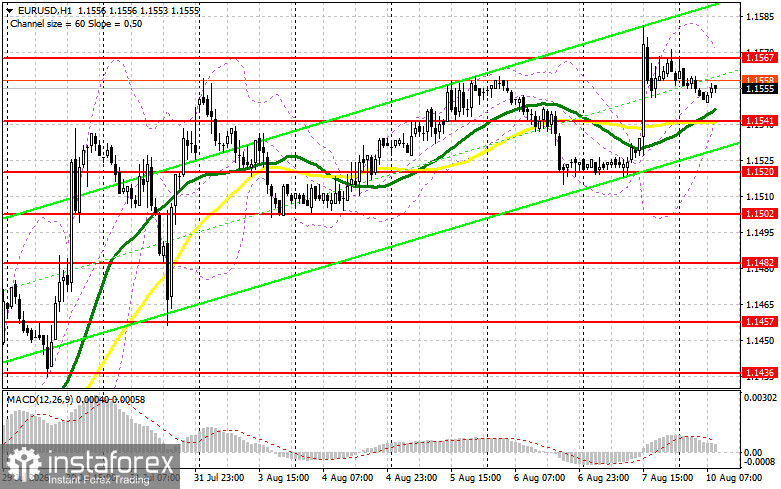
Task: Select the 1.1520 red level label
Action: tap(759, 172)
